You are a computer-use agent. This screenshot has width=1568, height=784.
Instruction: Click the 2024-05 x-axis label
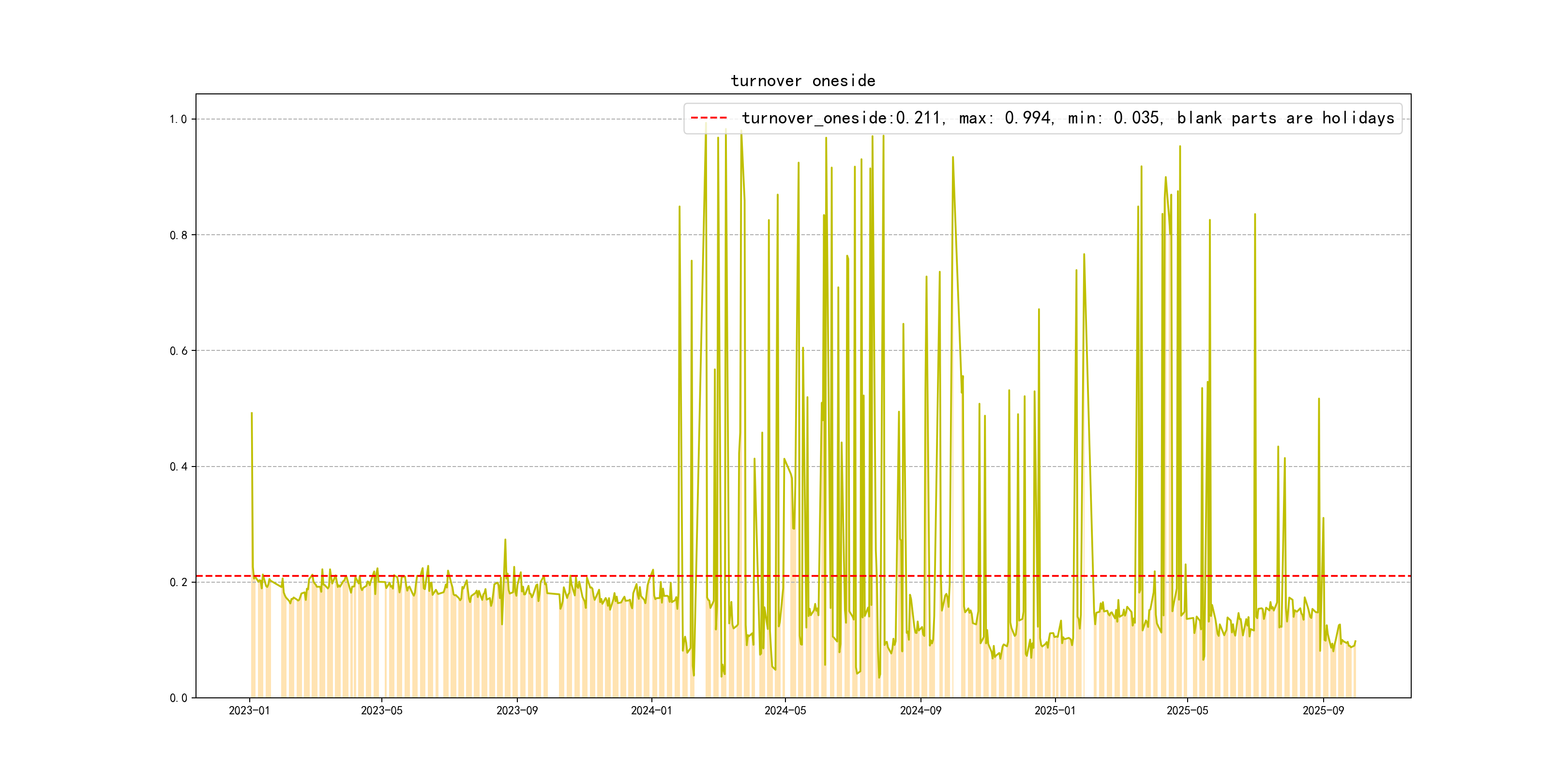785,710
